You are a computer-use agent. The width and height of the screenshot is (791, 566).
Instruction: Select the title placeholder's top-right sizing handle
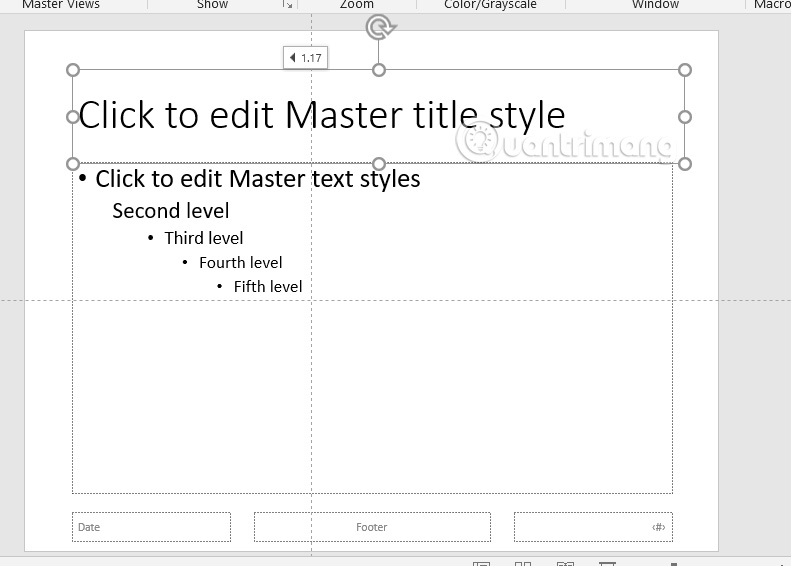[685, 70]
